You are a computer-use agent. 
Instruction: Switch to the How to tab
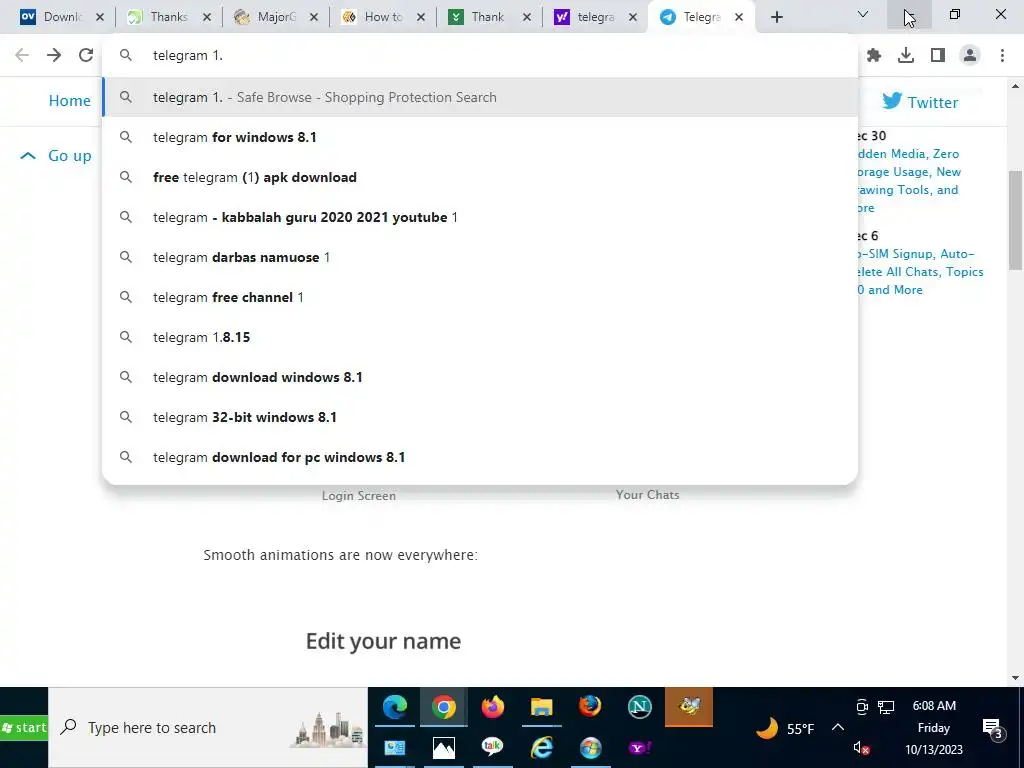coord(383,17)
